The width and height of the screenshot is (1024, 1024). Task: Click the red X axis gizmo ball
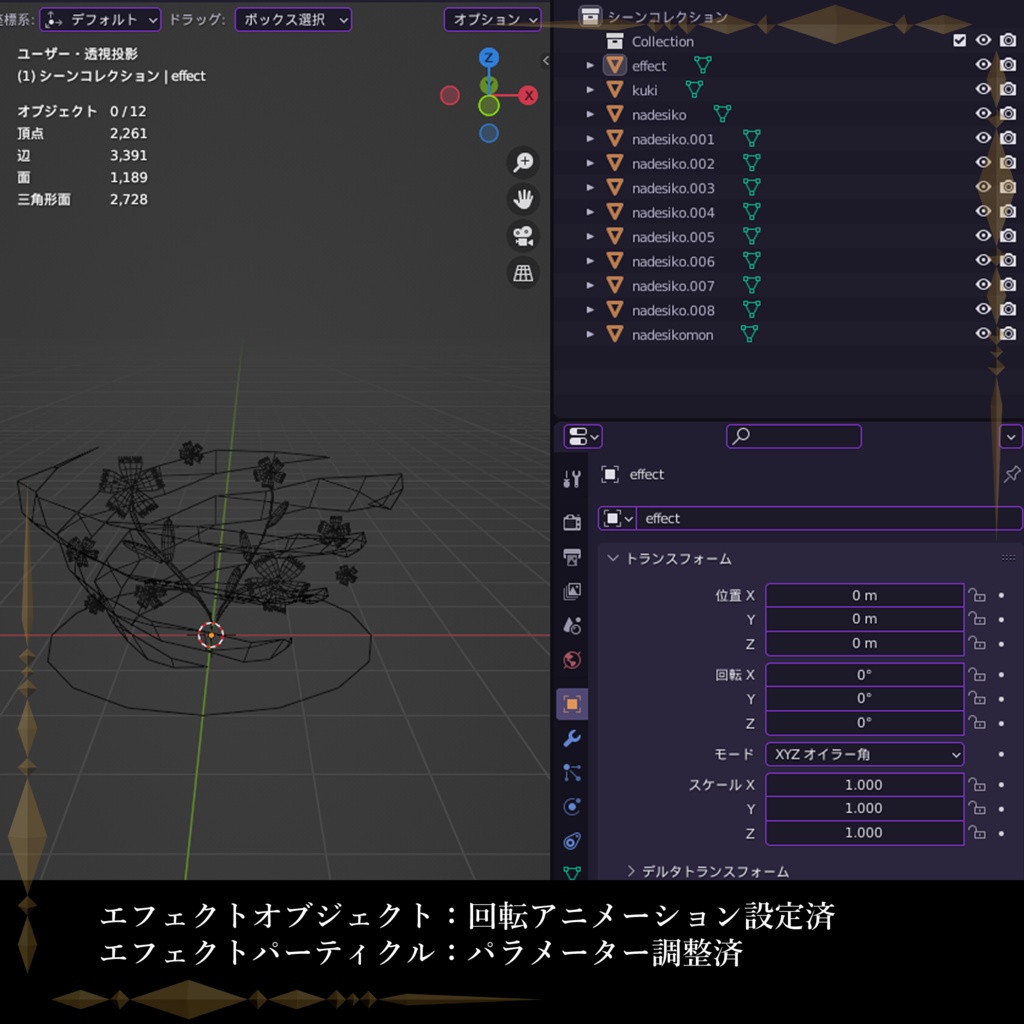(x=528, y=95)
